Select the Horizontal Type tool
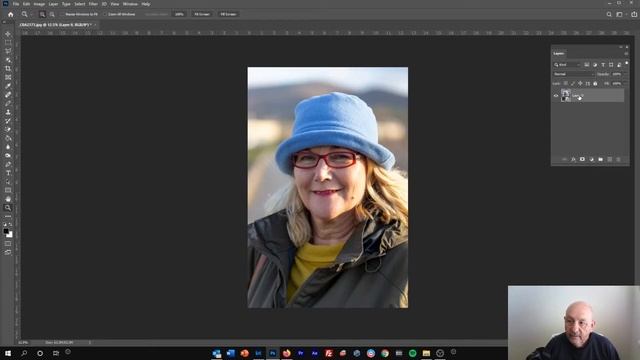This screenshot has height=360, width=640. [x=8, y=173]
